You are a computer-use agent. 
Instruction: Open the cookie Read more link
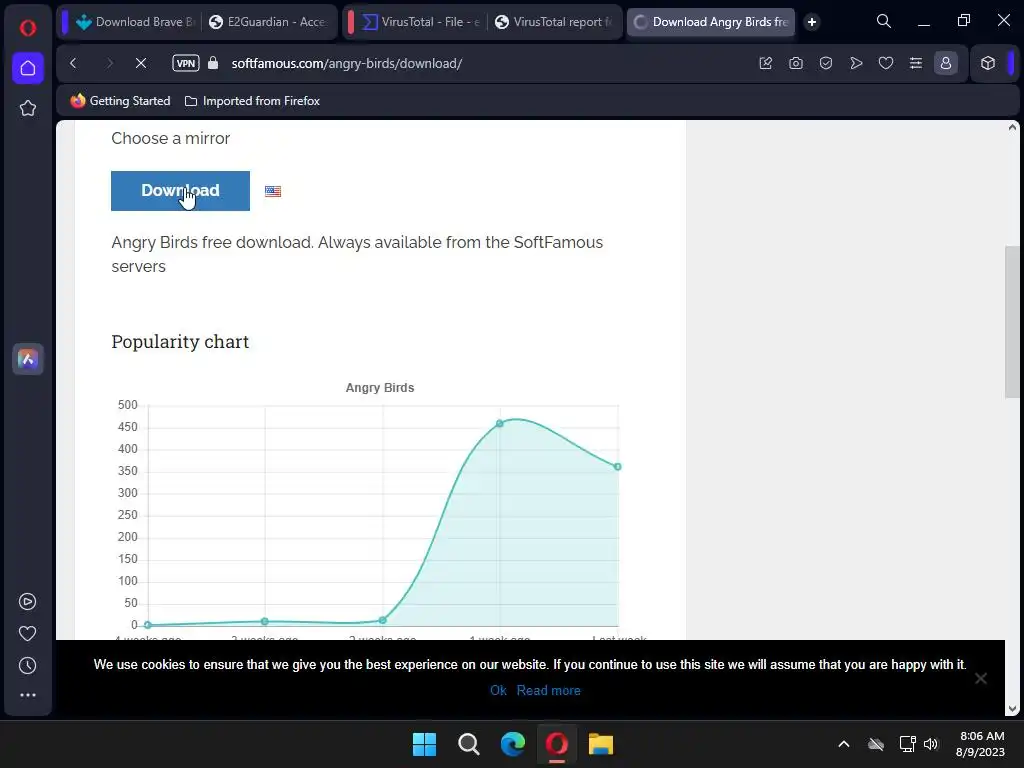pyautogui.click(x=549, y=690)
